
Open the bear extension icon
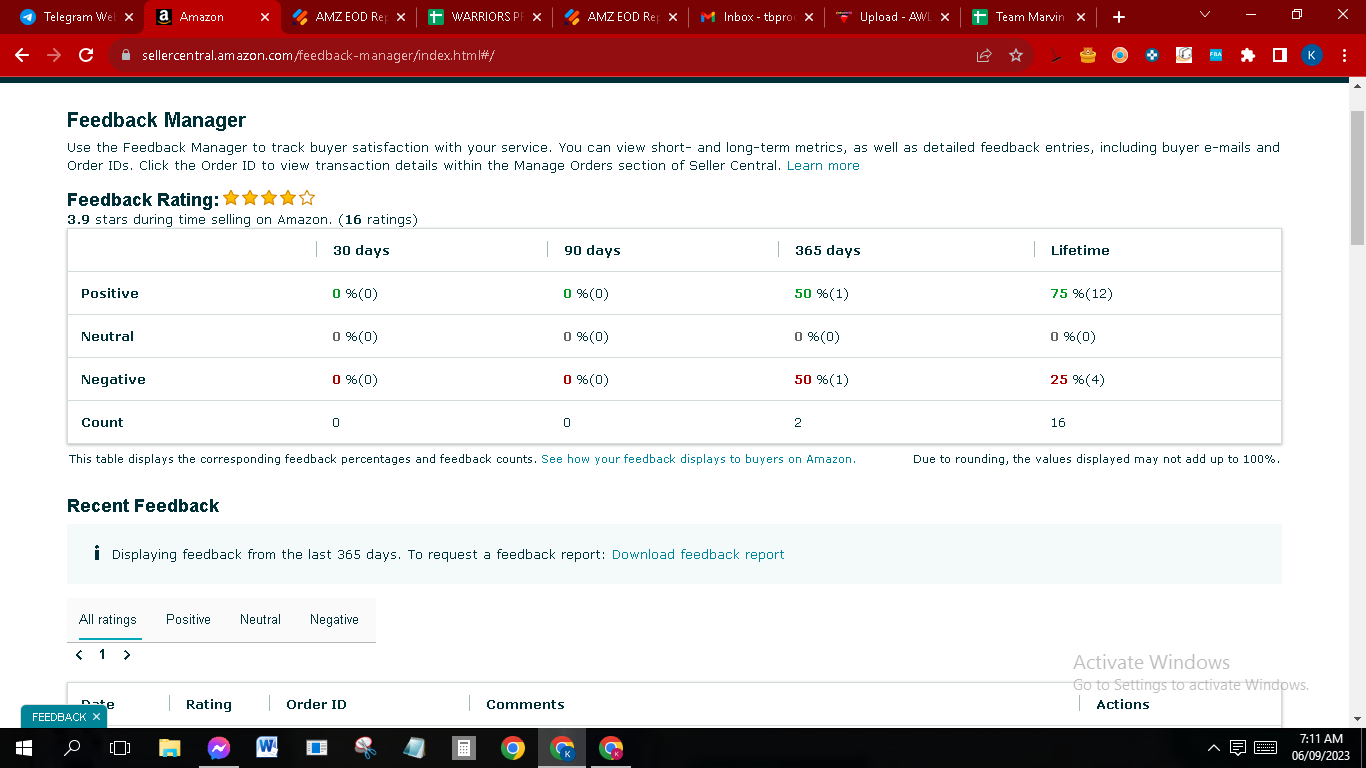(x=1088, y=56)
